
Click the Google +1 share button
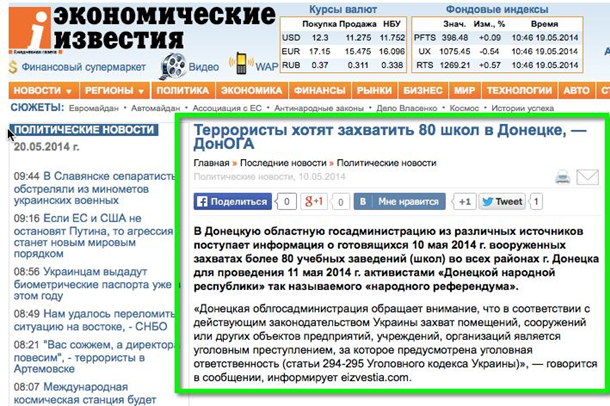[315, 201]
